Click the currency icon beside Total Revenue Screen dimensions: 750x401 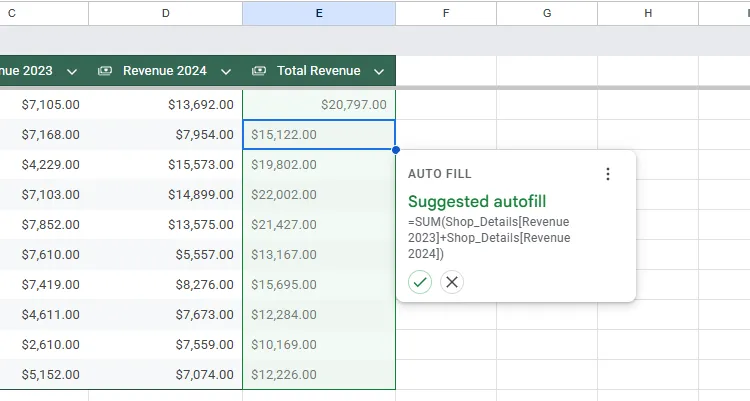(x=259, y=71)
